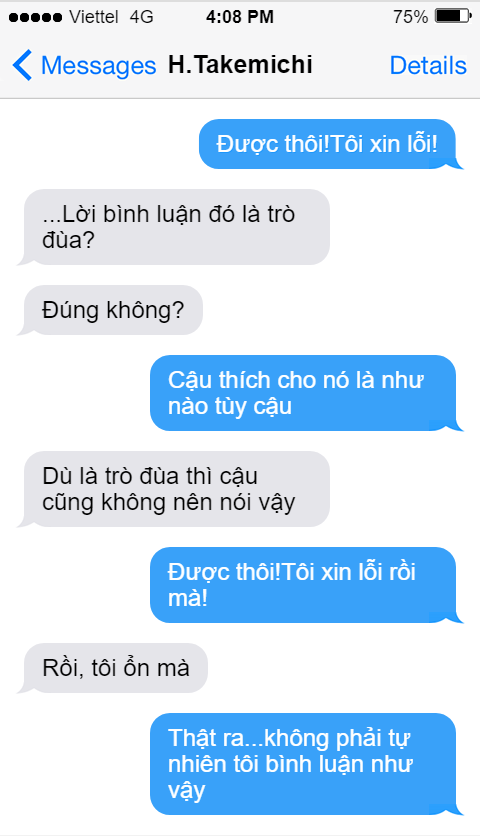
Task: Tap the word "vậy" in last bubble
Action: point(186,791)
